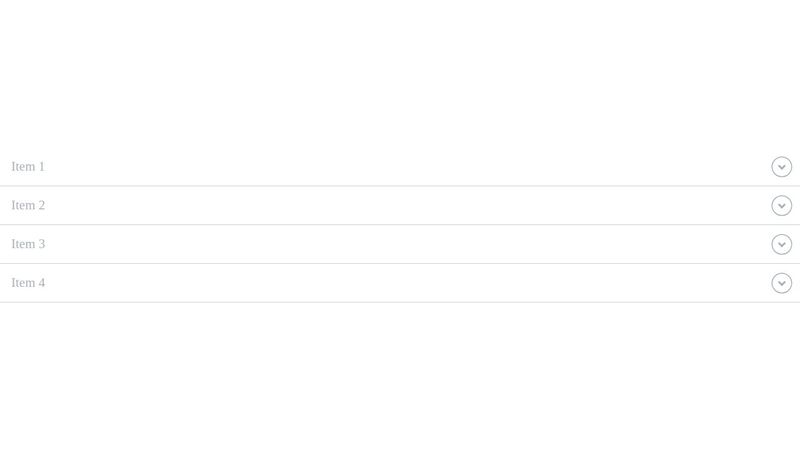This screenshot has width=800, height=450.
Task: Expand Item 4 using its circled chevron
Action: [781, 283]
